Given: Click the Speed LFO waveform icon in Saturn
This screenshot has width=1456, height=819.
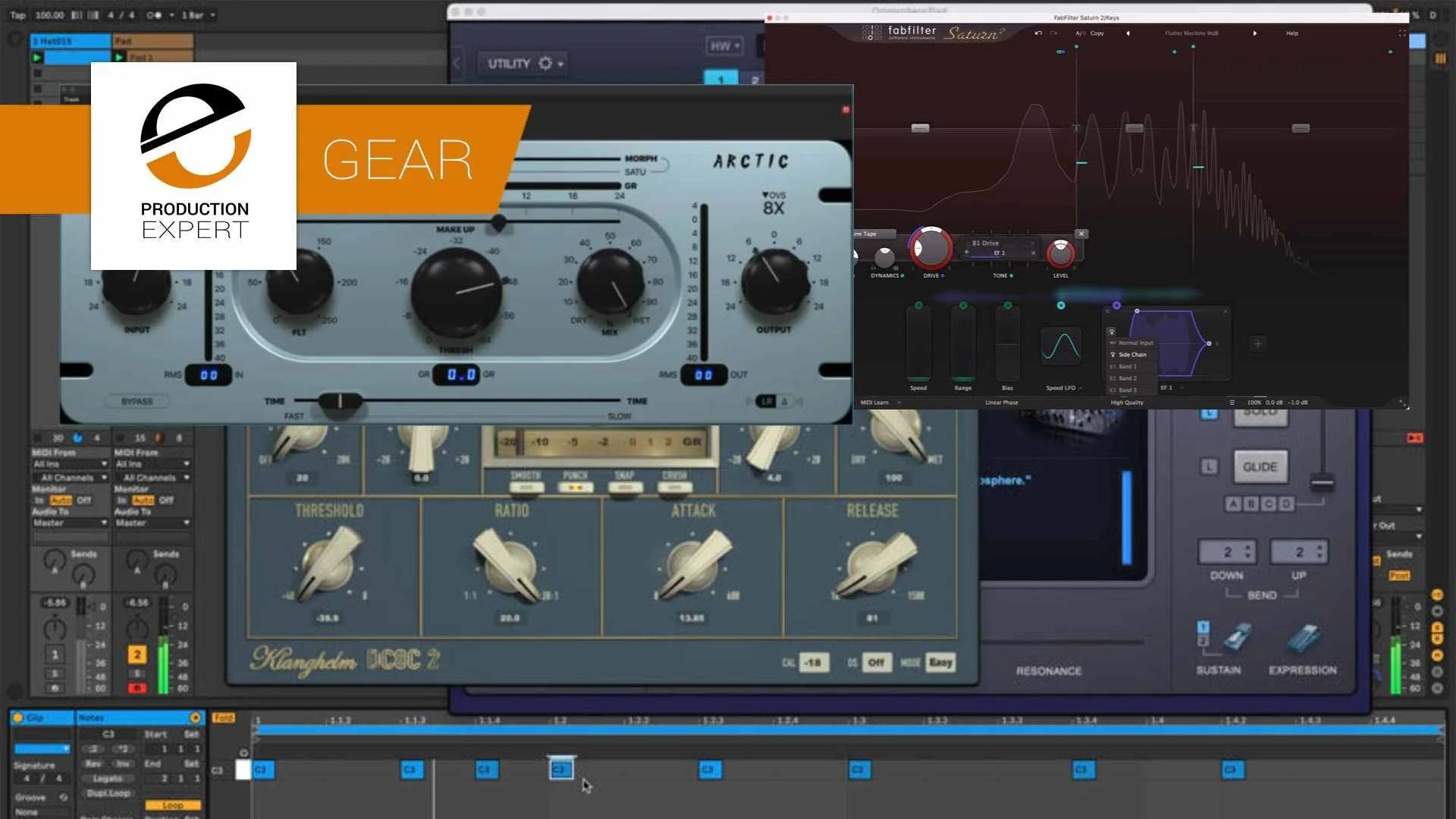Looking at the screenshot, I should point(1059,347).
